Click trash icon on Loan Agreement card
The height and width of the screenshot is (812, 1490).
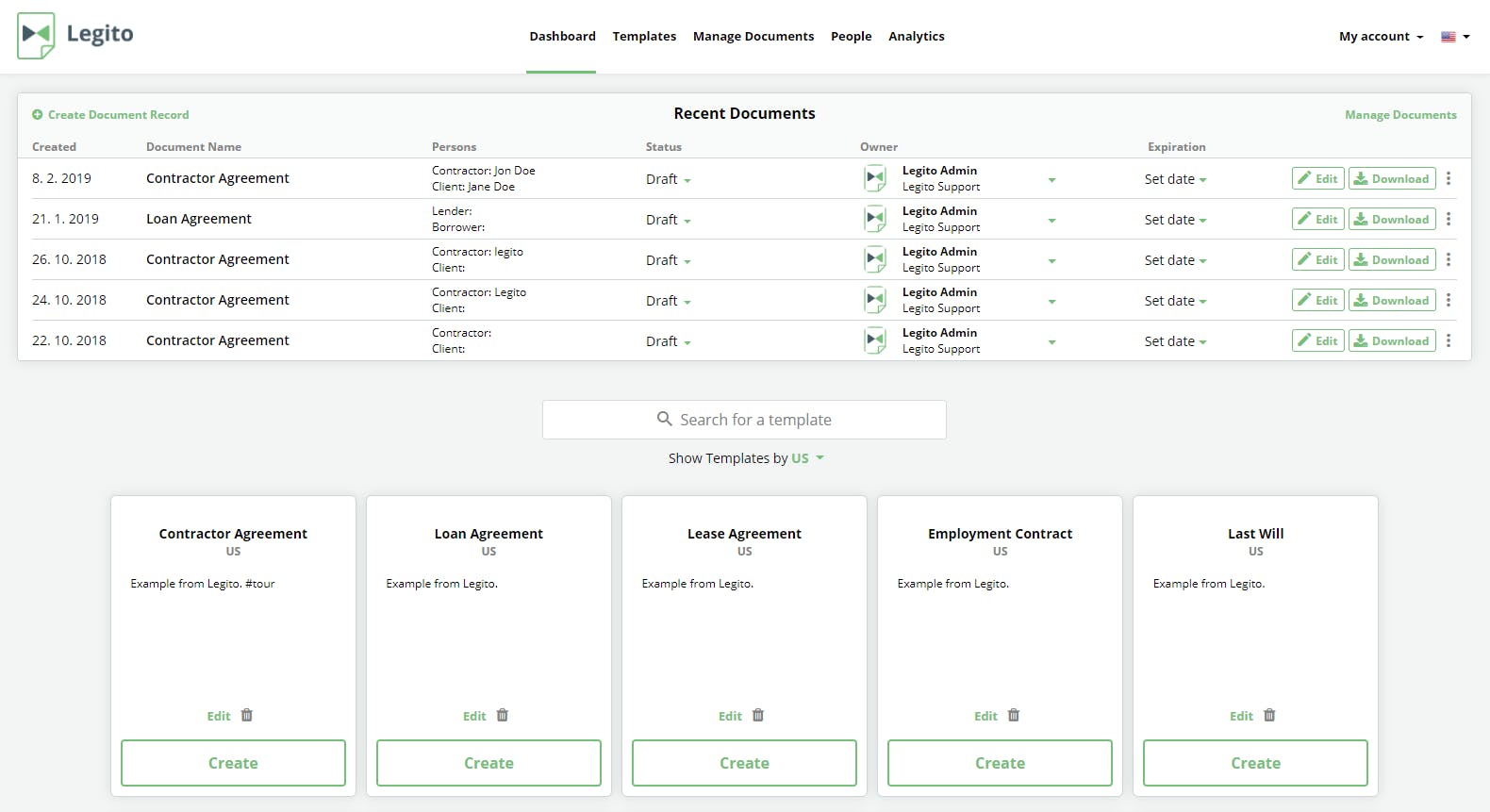pyautogui.click(x=503, y=715)
